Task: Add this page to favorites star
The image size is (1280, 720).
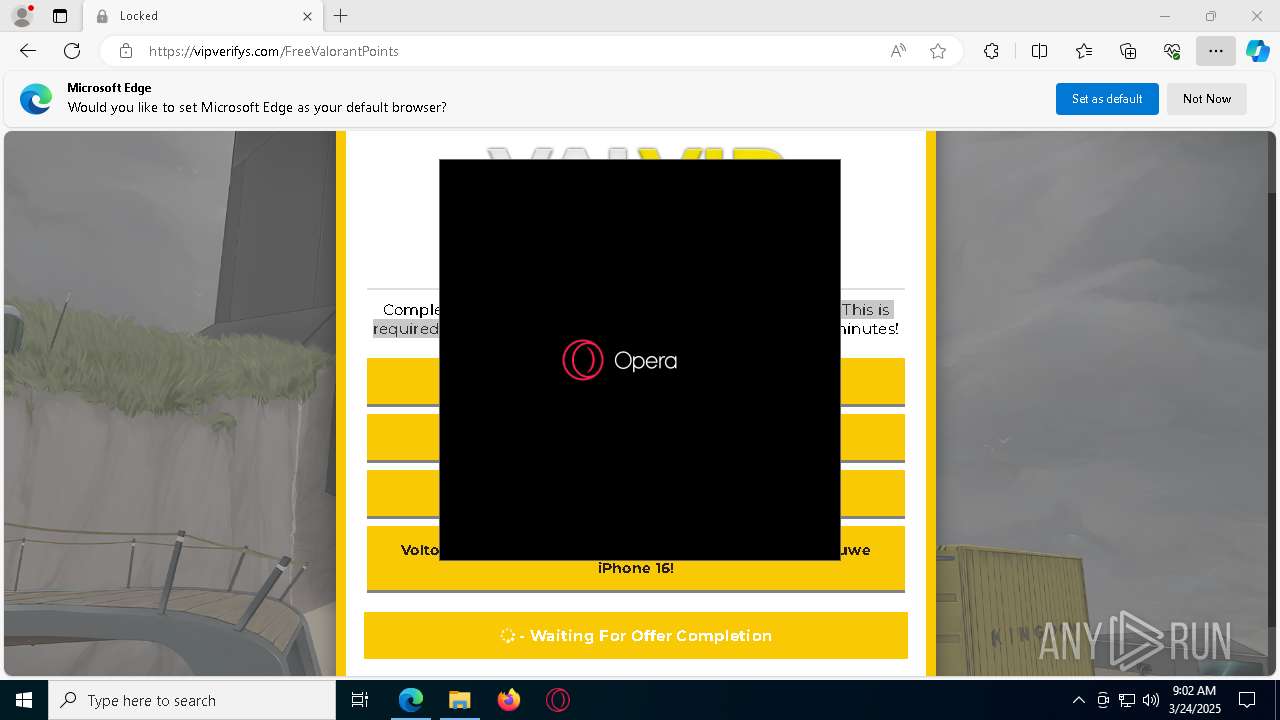Action: pos(938,51)
